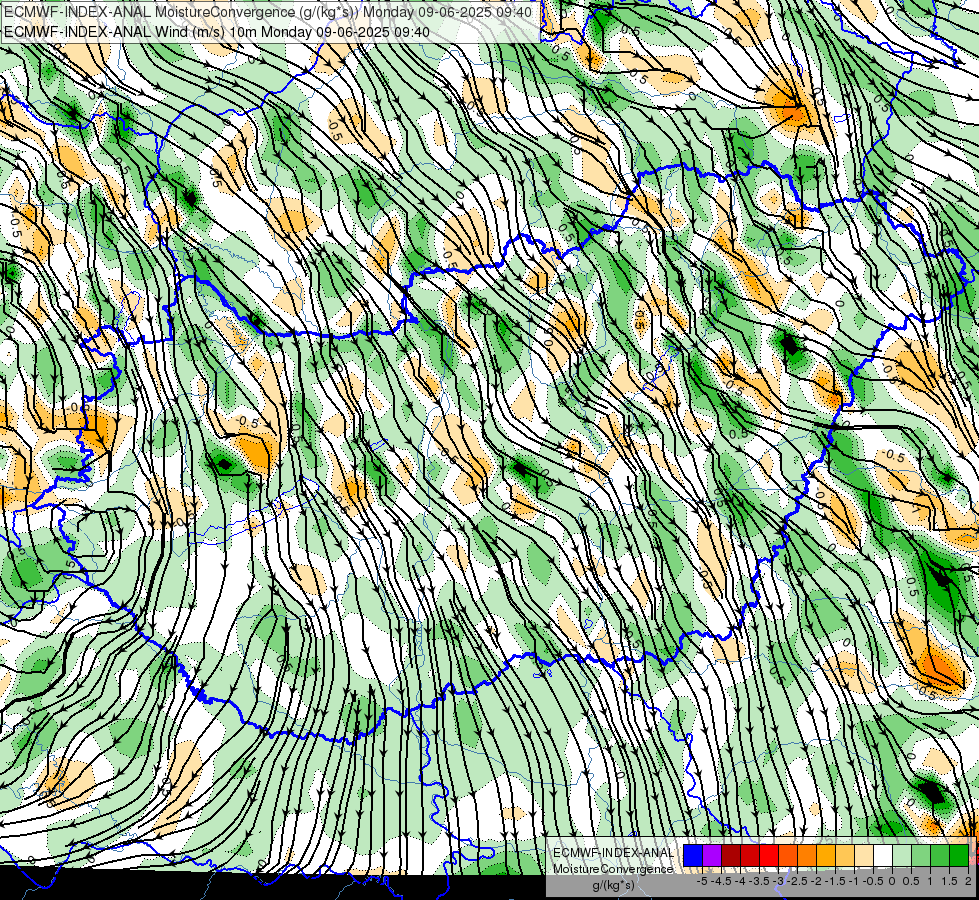Click the legend label MoistureConvergence

pos(613,869)
